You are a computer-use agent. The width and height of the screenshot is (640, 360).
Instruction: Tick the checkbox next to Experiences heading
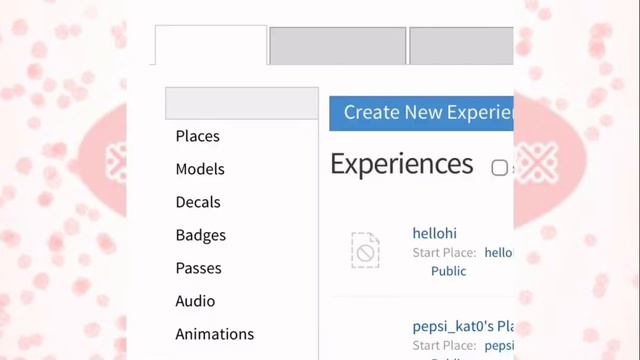point(500,168)
